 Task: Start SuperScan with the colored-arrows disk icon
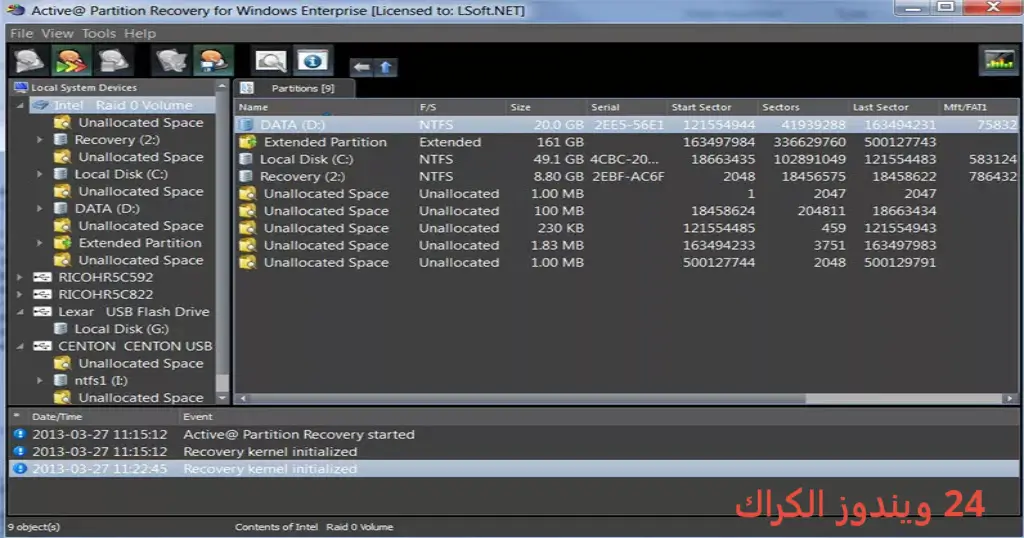(71, 61)
